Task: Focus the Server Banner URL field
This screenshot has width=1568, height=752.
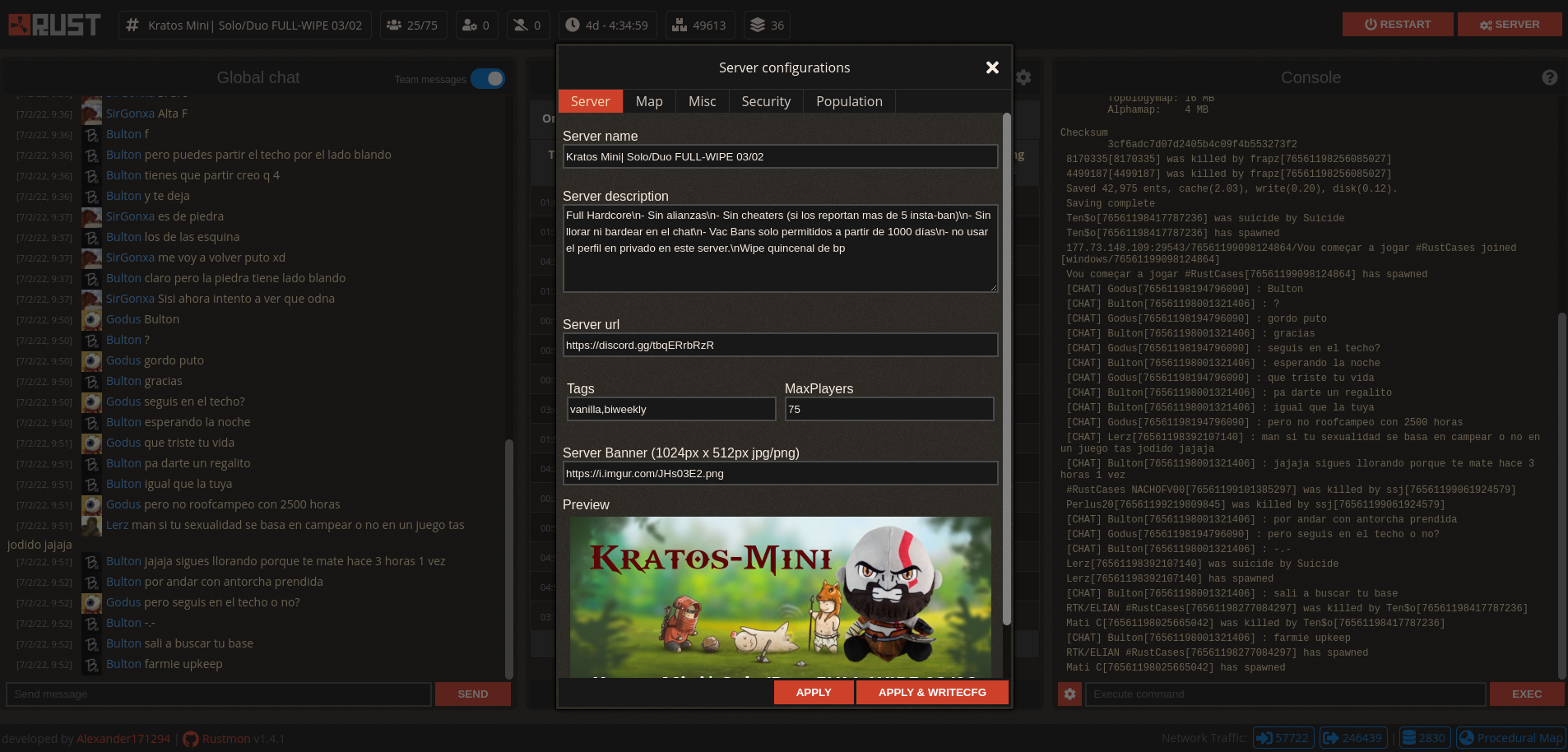Action: pos(780,473)
